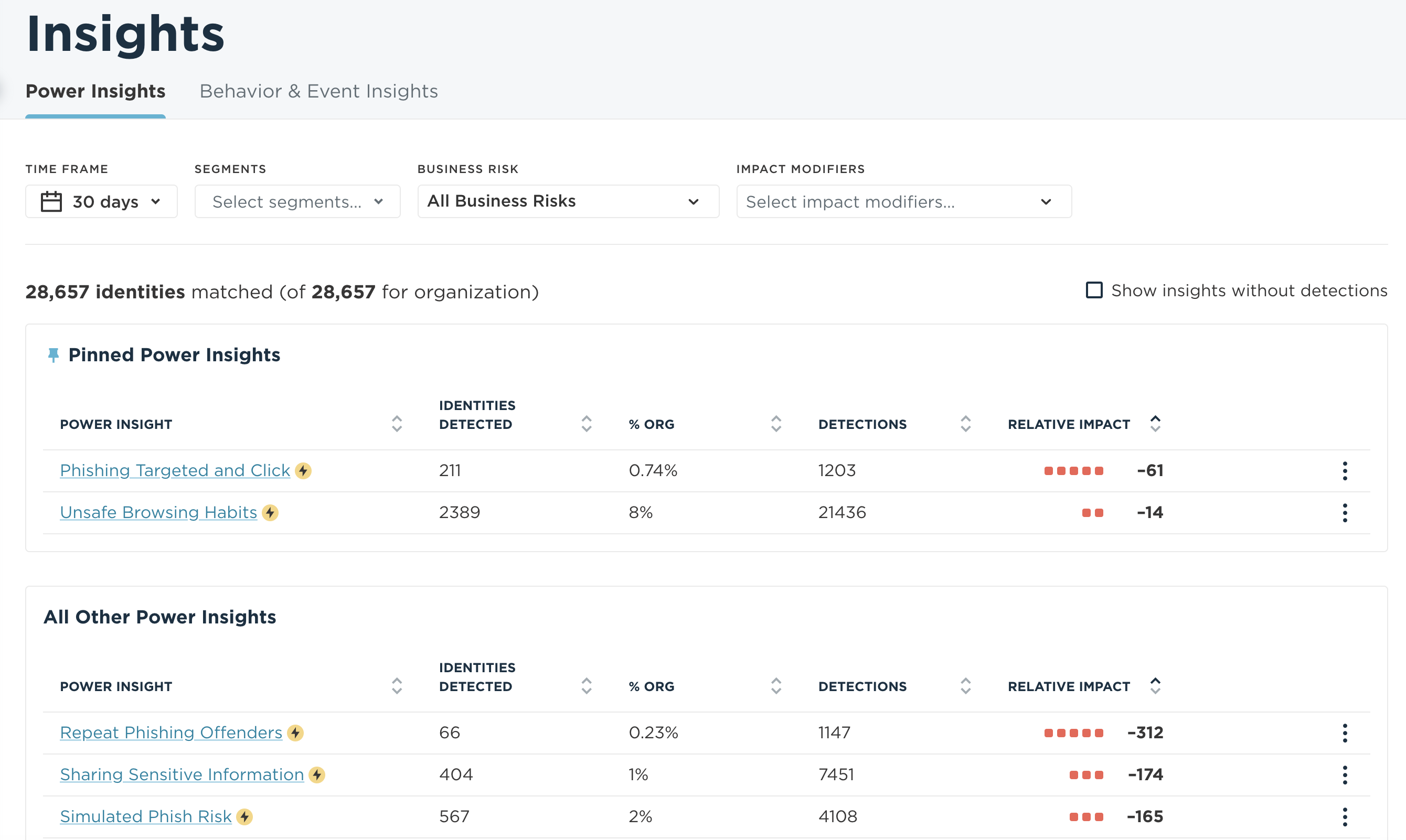Open the Sharing Sensitive Information insight link
The image size is (1406, 840).
[x=181, y=774]
